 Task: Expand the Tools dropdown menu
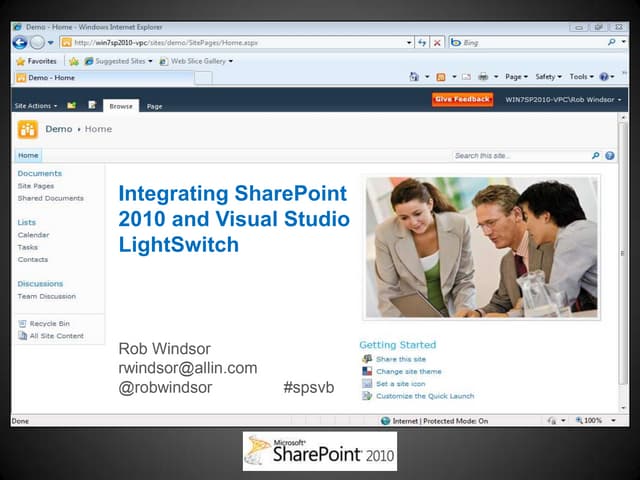pyautogui.click(x=581, y=77)
